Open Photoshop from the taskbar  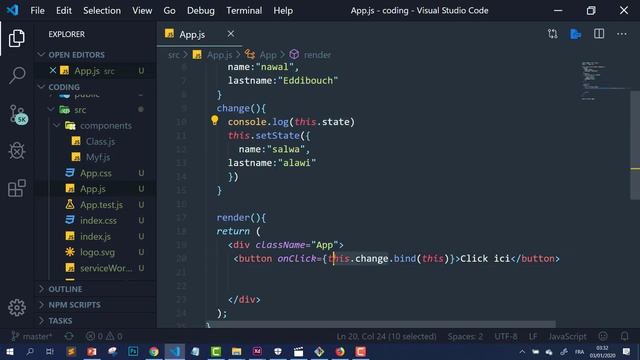[133, 351]
